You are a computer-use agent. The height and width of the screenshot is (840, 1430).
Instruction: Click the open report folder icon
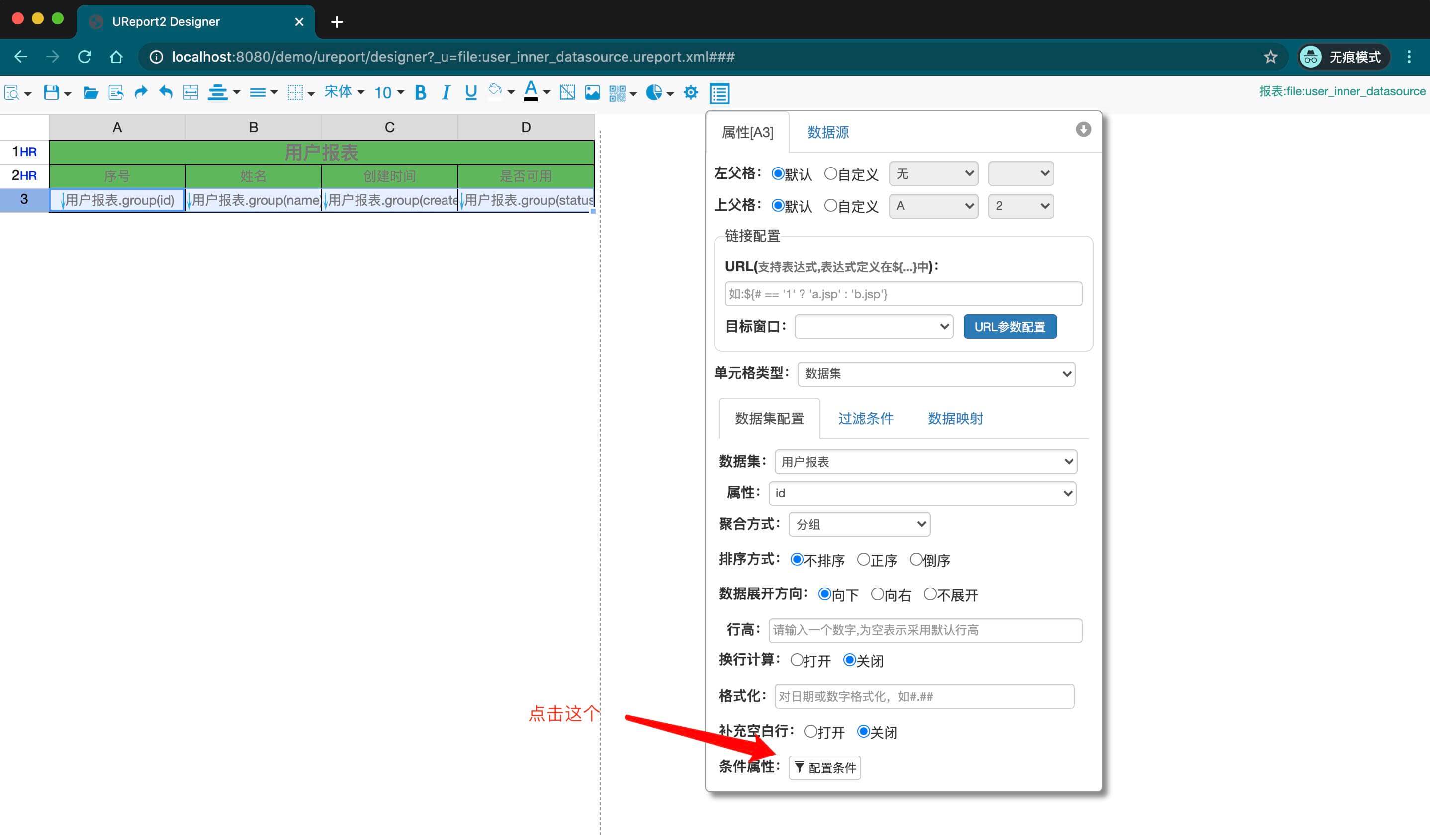point(90,92)
